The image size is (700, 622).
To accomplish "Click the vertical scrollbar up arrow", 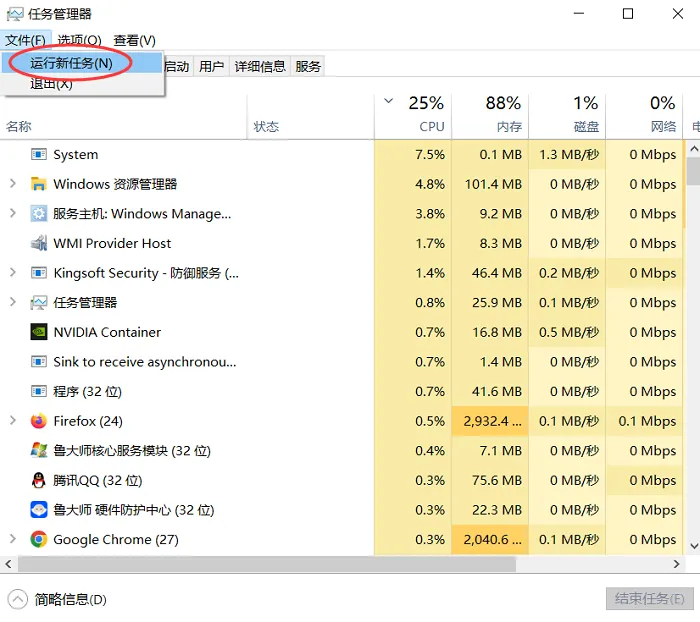I will click(693, 149).
